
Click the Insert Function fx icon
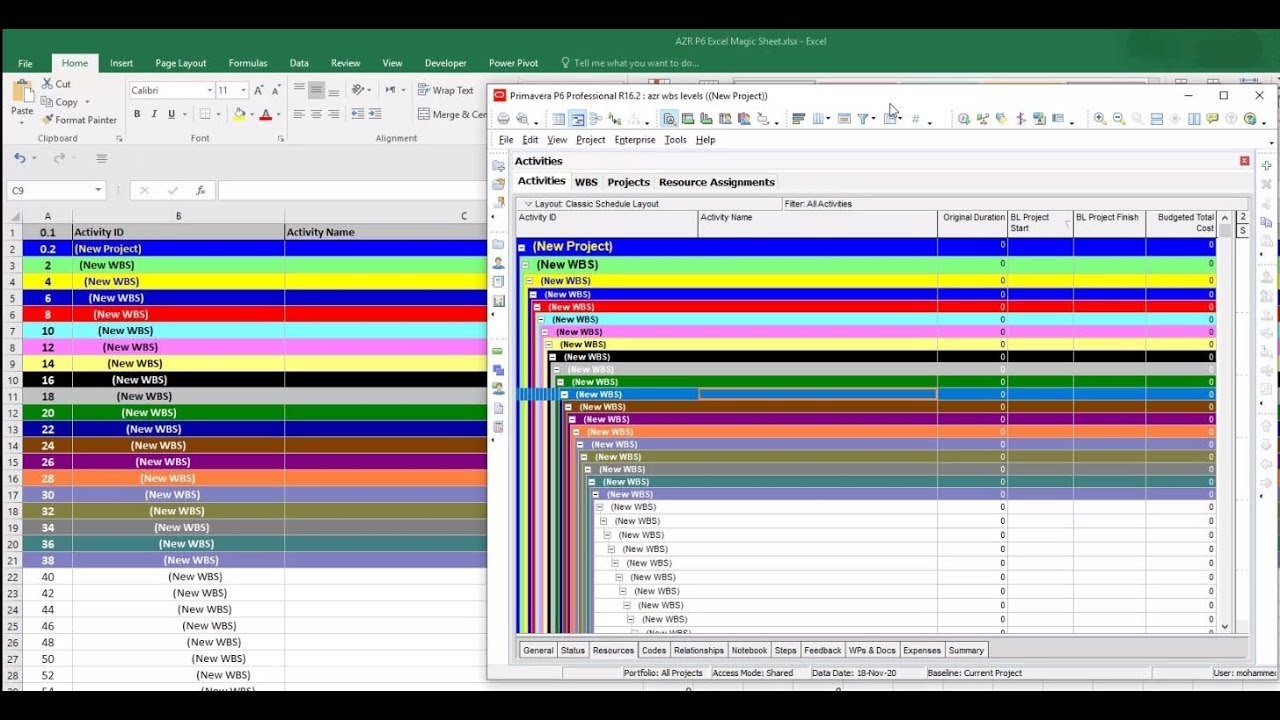(x=201, y=190)
